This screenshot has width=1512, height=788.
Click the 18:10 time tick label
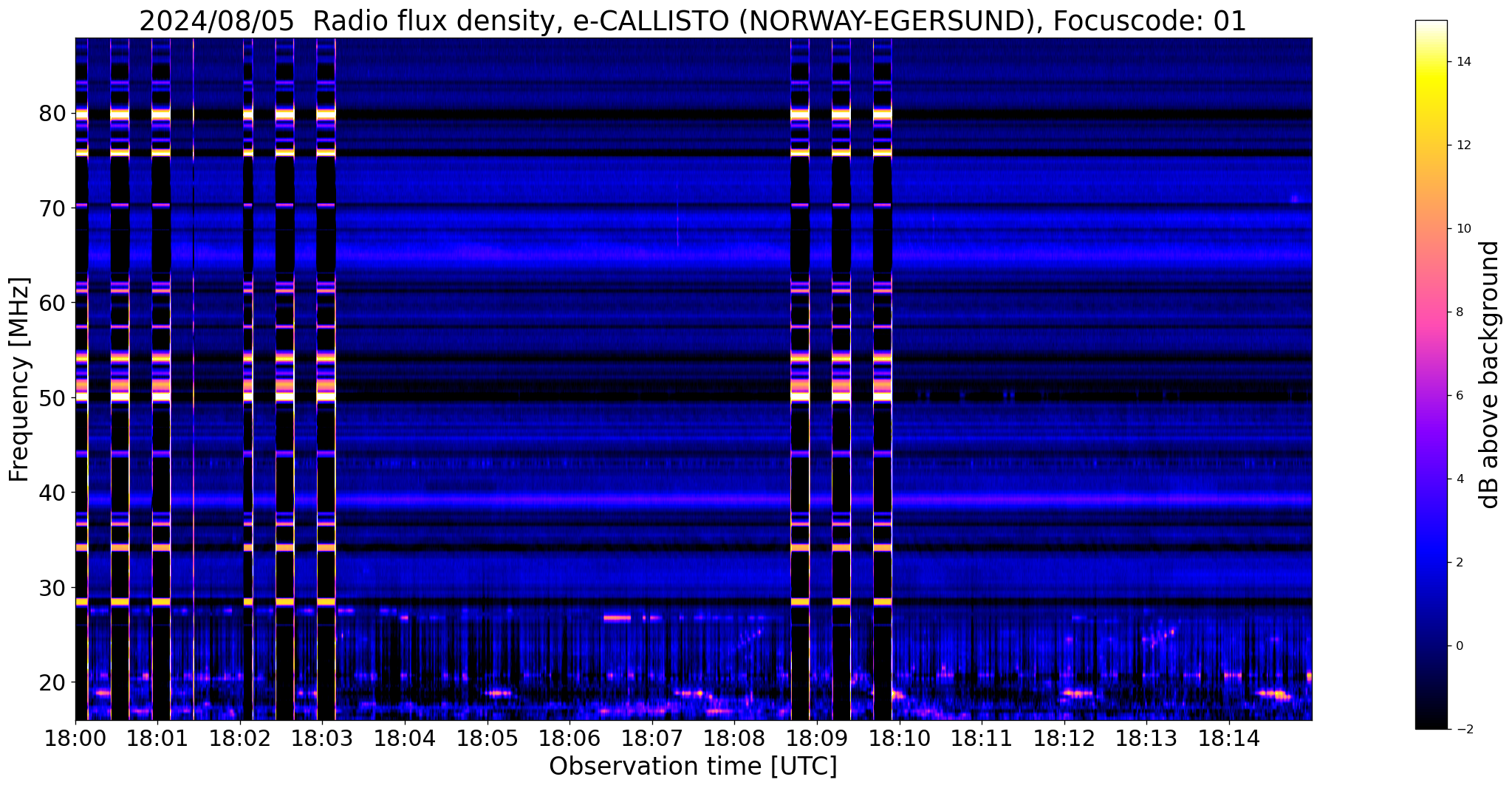[x=900, y=739]
